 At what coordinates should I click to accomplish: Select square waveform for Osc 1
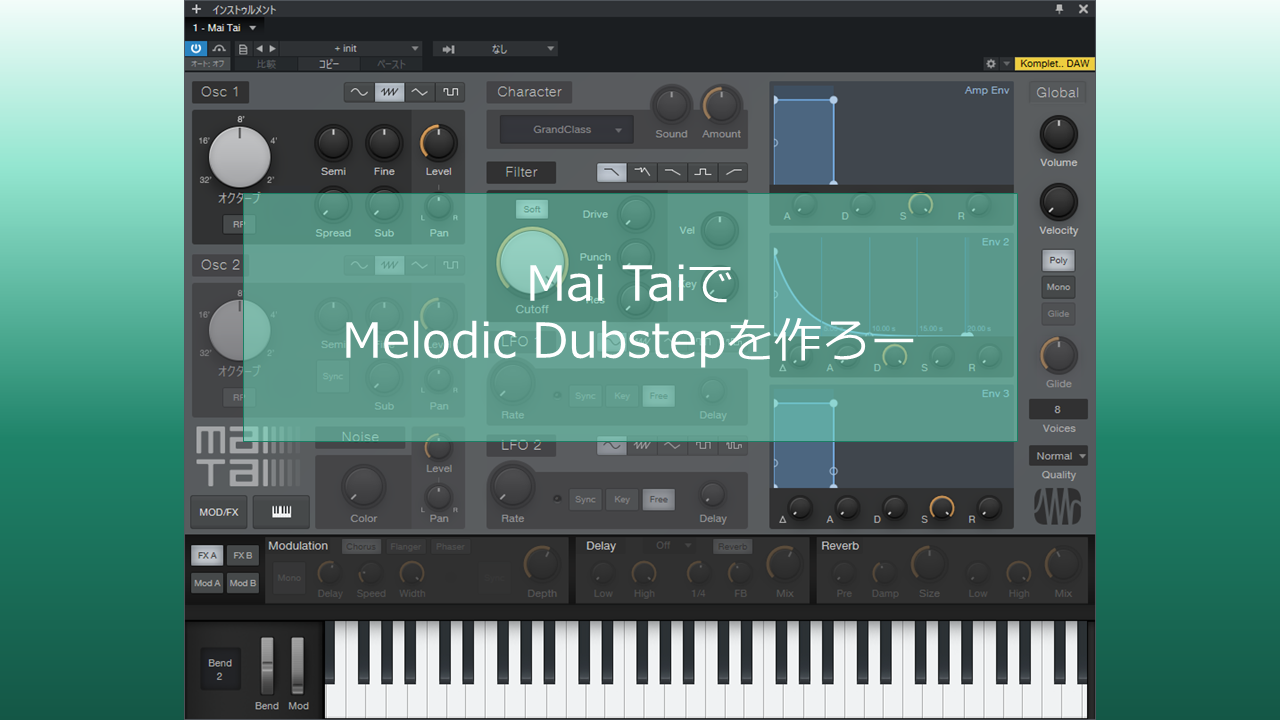click(450, 92)
